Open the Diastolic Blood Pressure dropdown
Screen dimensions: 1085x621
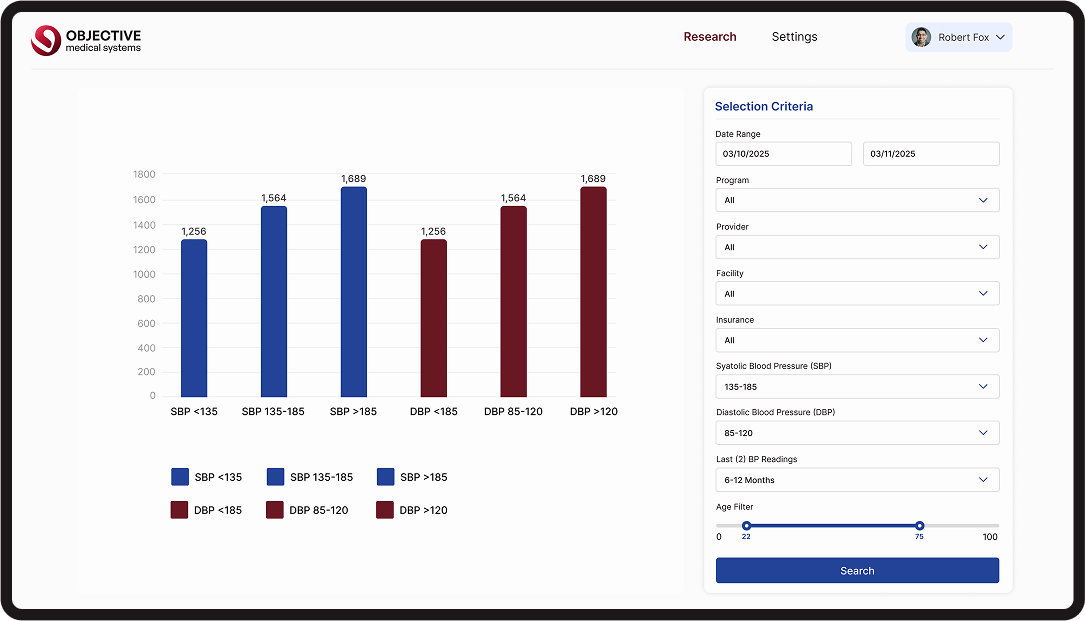click(857, 433)
